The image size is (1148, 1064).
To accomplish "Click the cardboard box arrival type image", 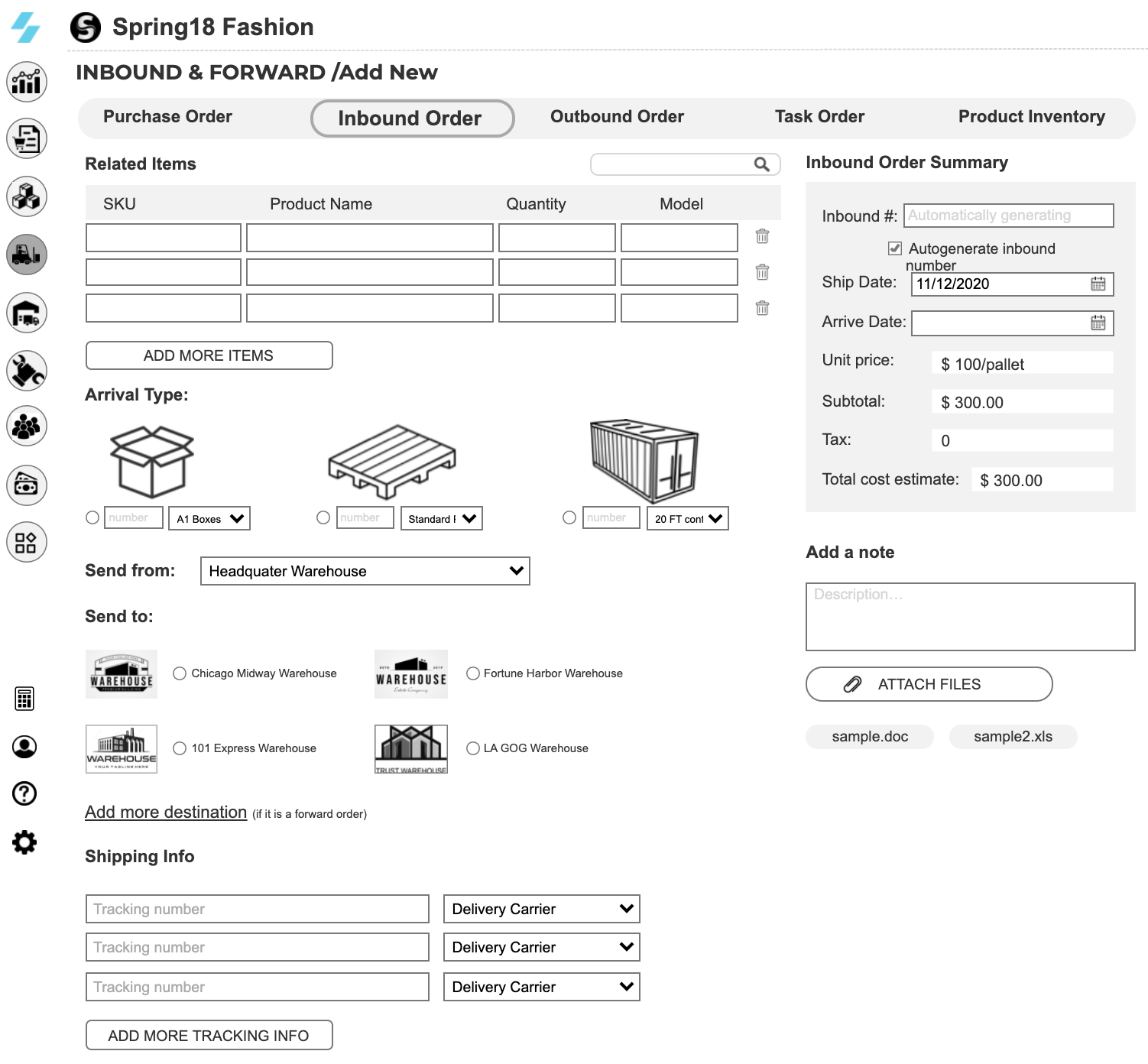I will [x=152, y=462].
